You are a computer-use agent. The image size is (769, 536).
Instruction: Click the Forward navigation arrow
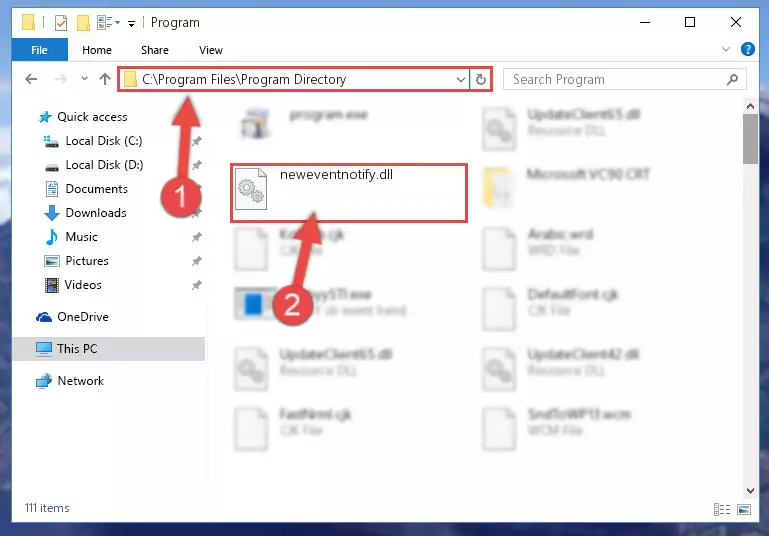(x=60, y=79)
